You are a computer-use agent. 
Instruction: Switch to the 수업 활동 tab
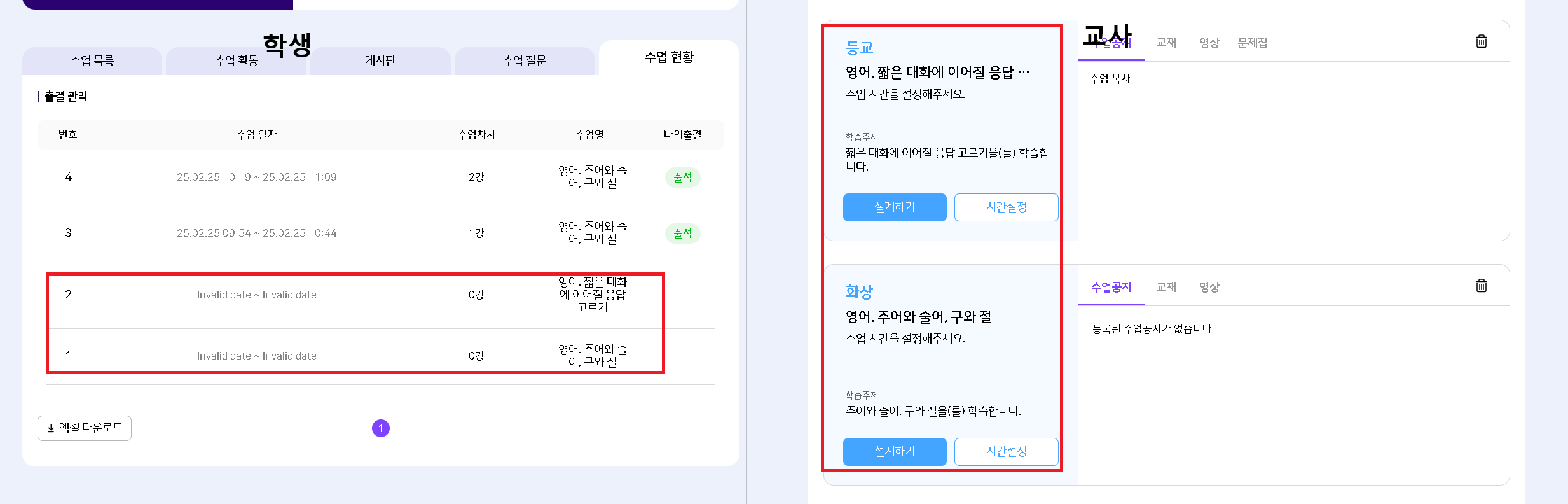click(x=237, y=61)
